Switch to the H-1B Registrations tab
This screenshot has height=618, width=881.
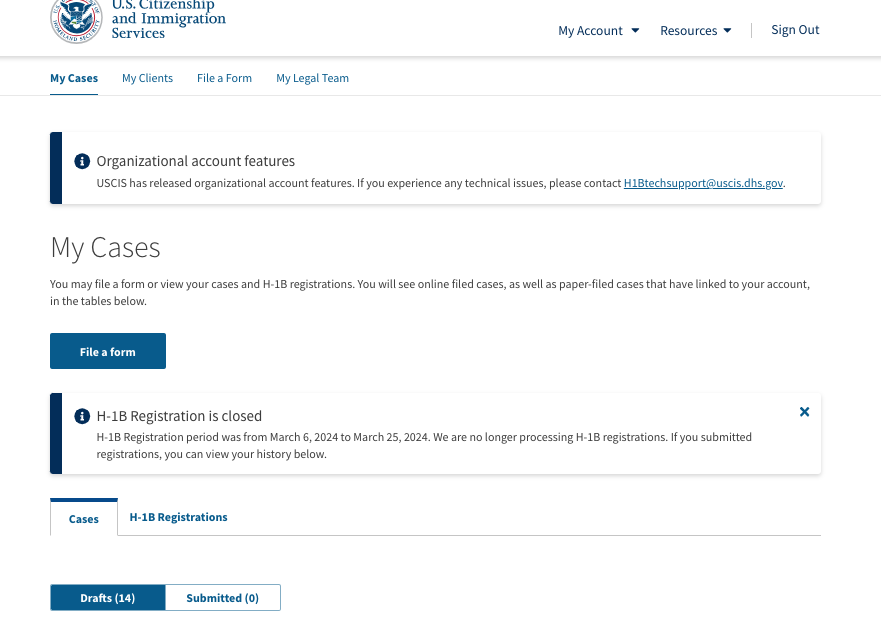tap(178, 517)
